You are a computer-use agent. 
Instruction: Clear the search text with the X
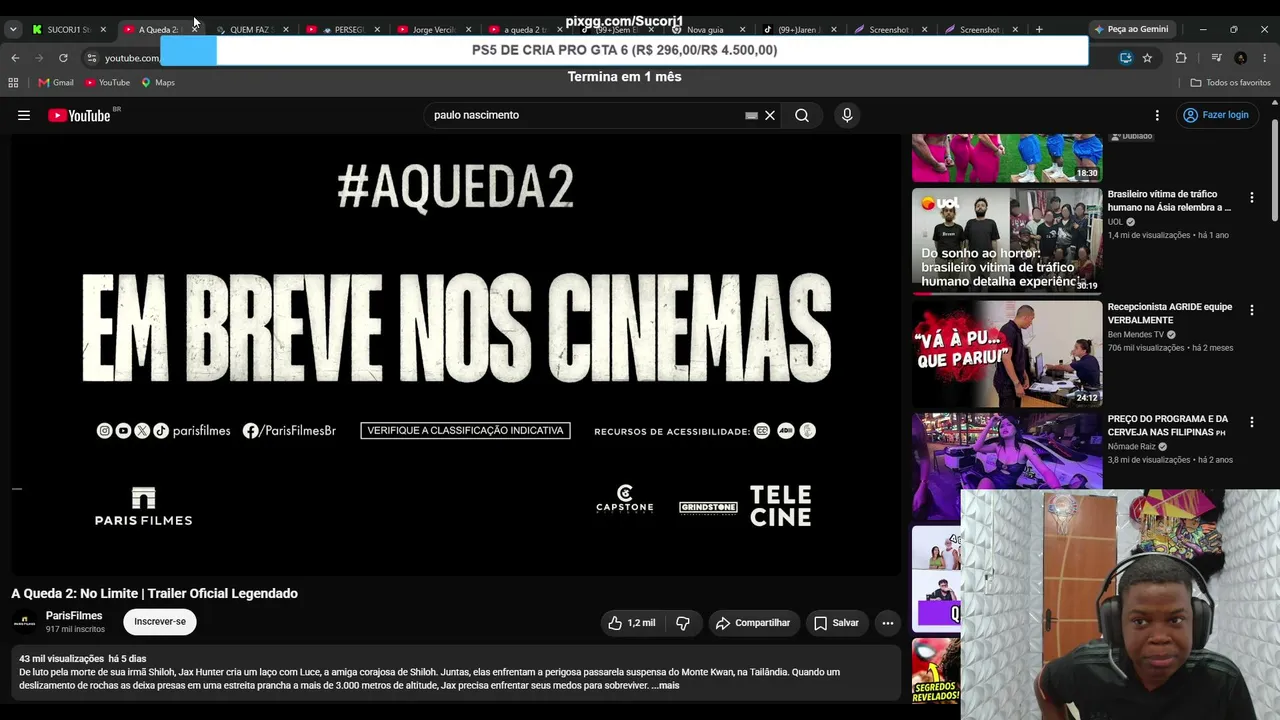770,115
